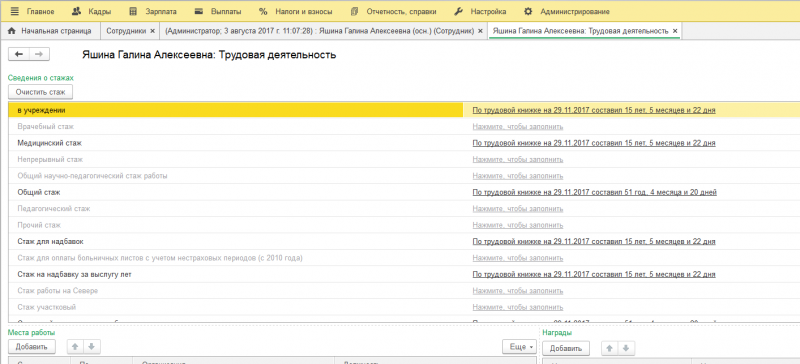The width and height of the screenshot is (800, 364).
Task: Go back with the left arrow
Action: click(19, 55)
